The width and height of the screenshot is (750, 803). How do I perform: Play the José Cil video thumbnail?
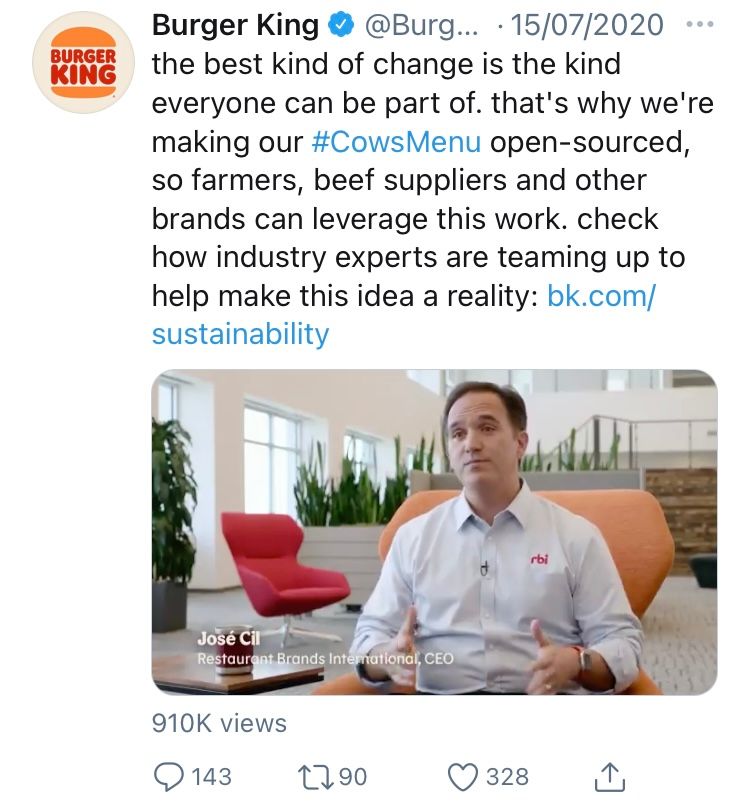[434, 532]
